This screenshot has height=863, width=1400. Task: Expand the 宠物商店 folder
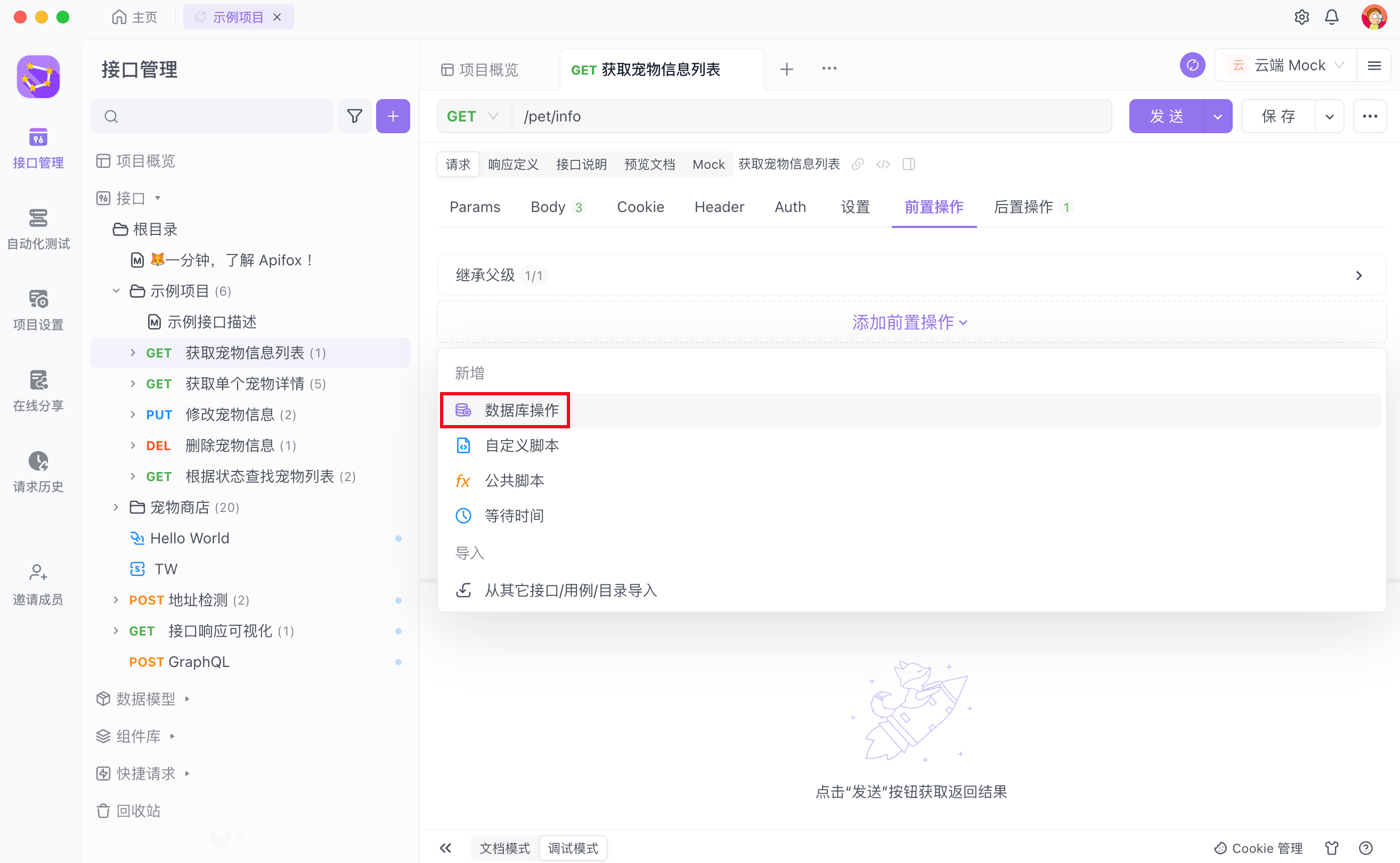tap(116, 507)
